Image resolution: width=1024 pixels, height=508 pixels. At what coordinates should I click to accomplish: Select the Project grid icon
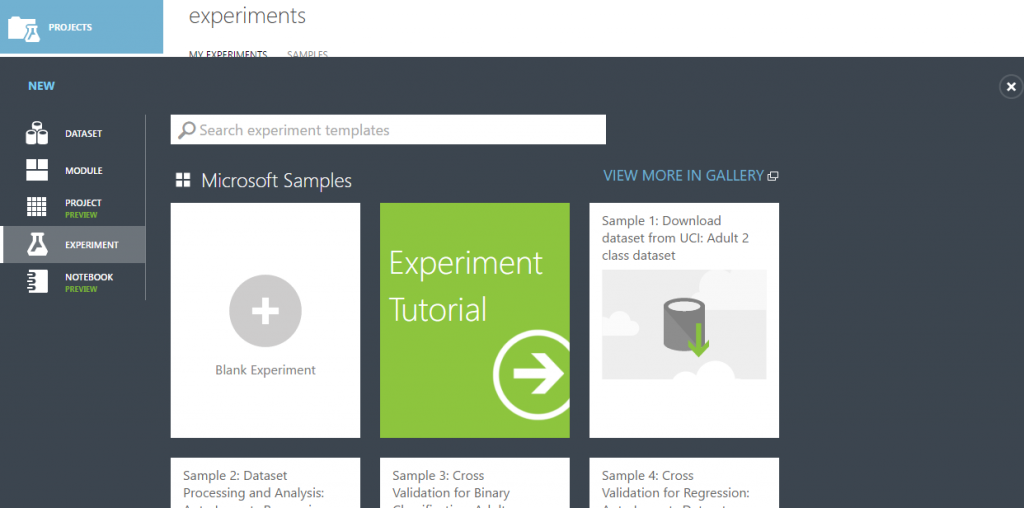click(x=37, y=207)
